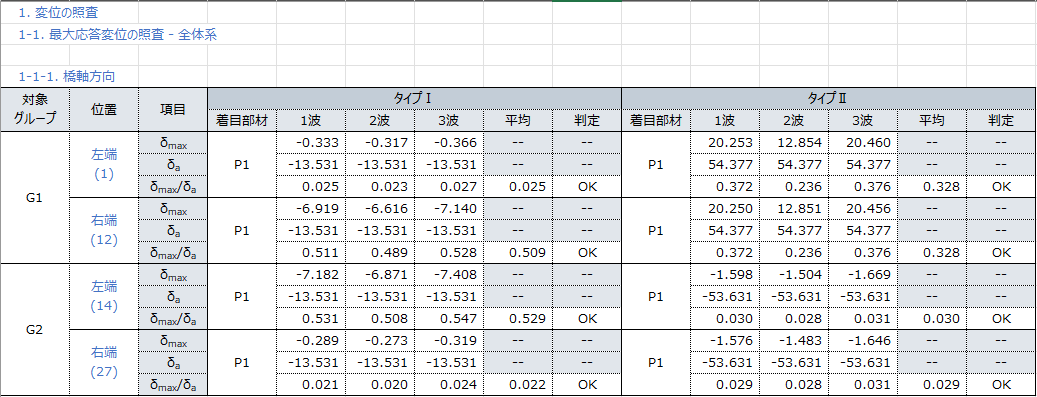Select the 位置 header cell
Screen dimensions: 1037x397
coord(104,109)
